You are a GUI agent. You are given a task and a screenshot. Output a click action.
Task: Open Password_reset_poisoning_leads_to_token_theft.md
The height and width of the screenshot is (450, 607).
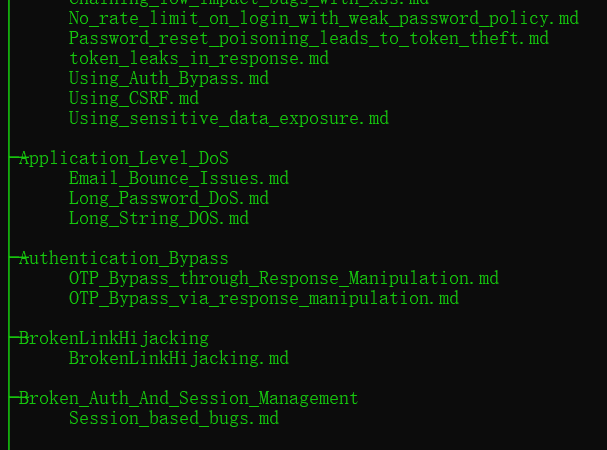coord(309,38)
